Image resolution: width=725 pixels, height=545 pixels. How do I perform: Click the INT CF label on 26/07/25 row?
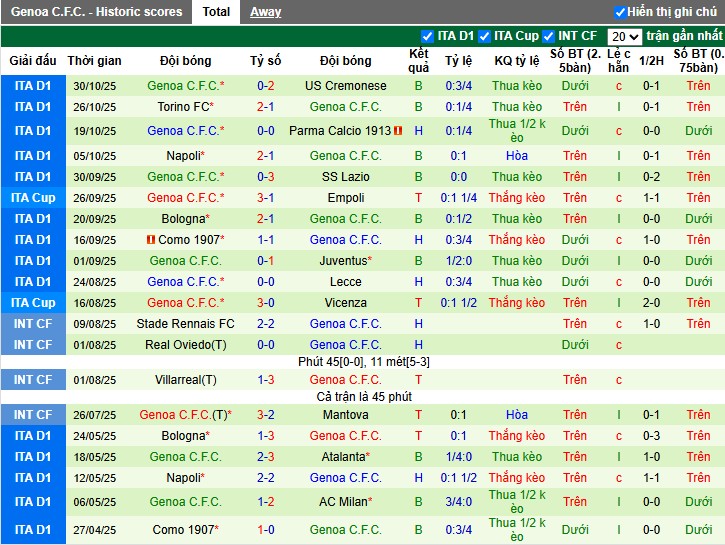click(x=33, y=415)
